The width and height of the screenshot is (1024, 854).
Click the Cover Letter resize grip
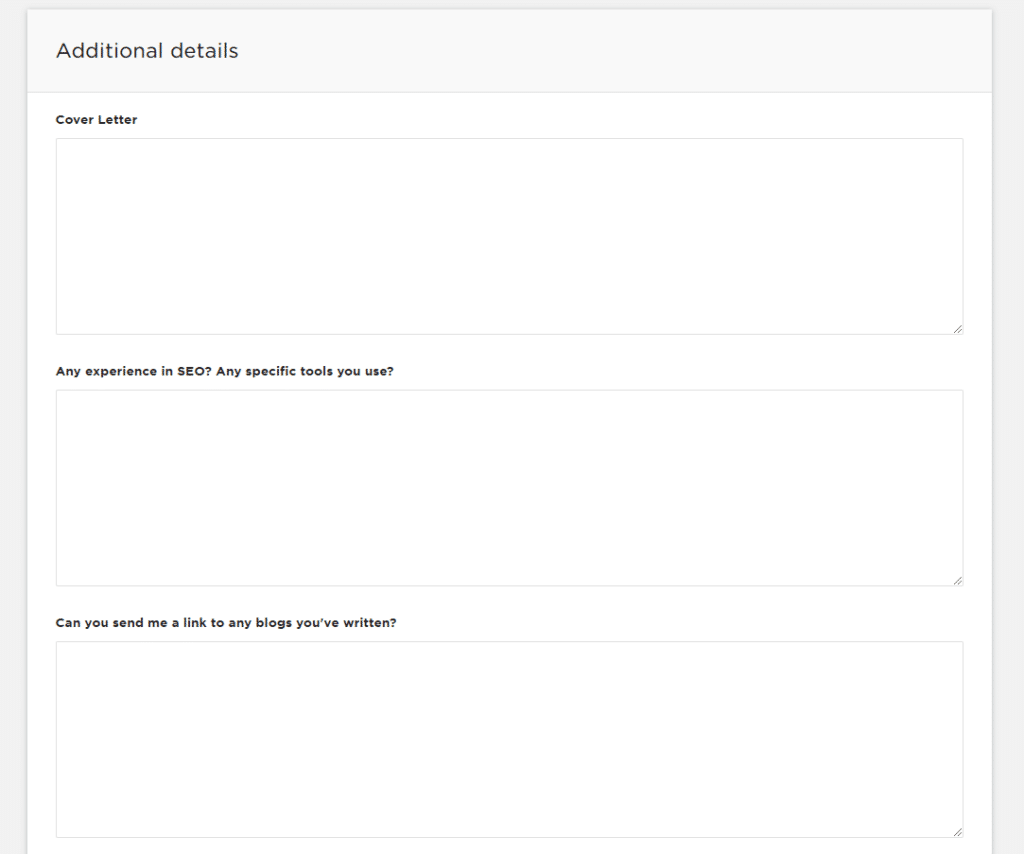957,326
